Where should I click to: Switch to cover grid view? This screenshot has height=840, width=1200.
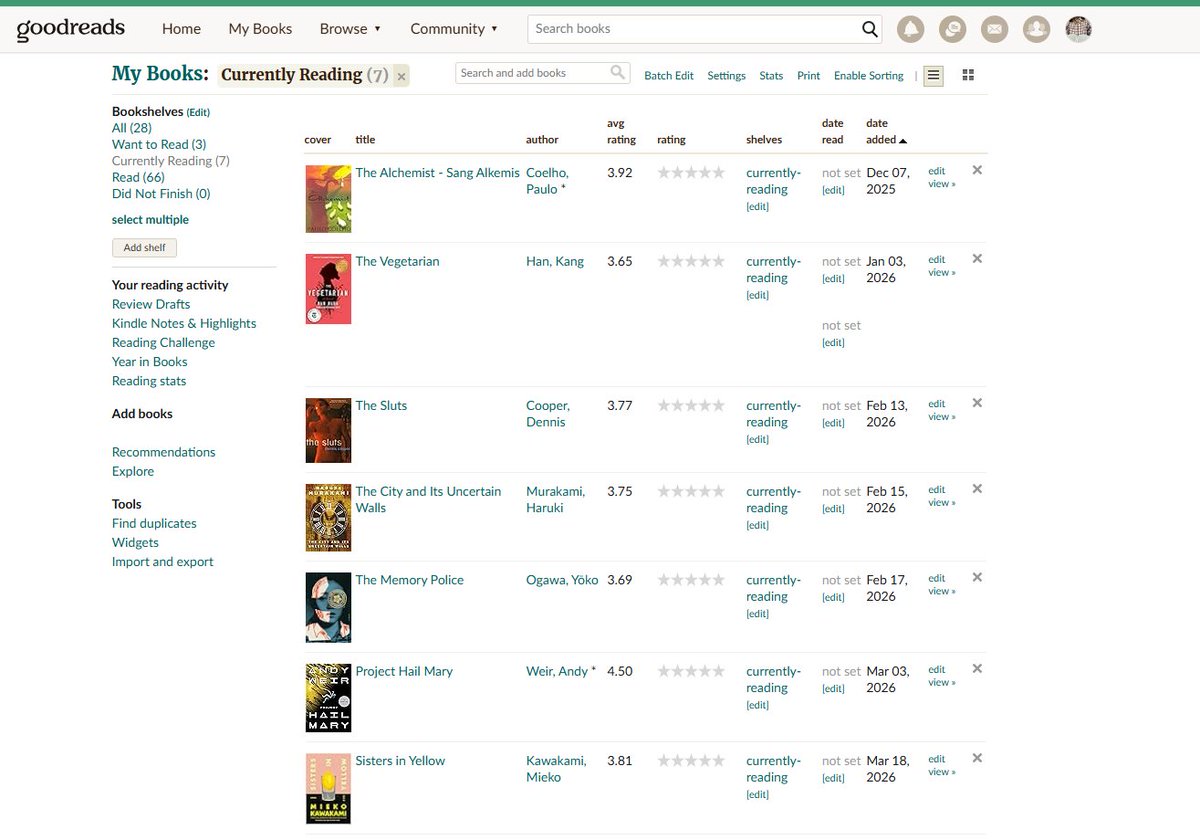tap(968, 75)
